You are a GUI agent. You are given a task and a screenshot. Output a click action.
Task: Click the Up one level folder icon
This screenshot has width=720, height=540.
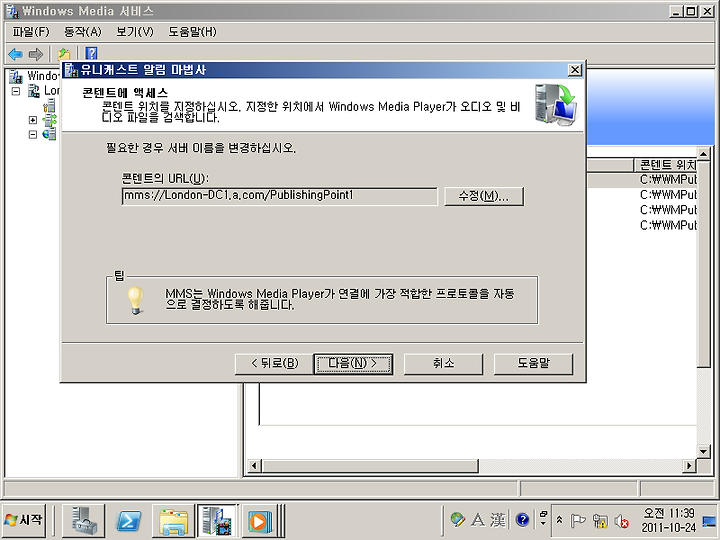click(64, 54)
